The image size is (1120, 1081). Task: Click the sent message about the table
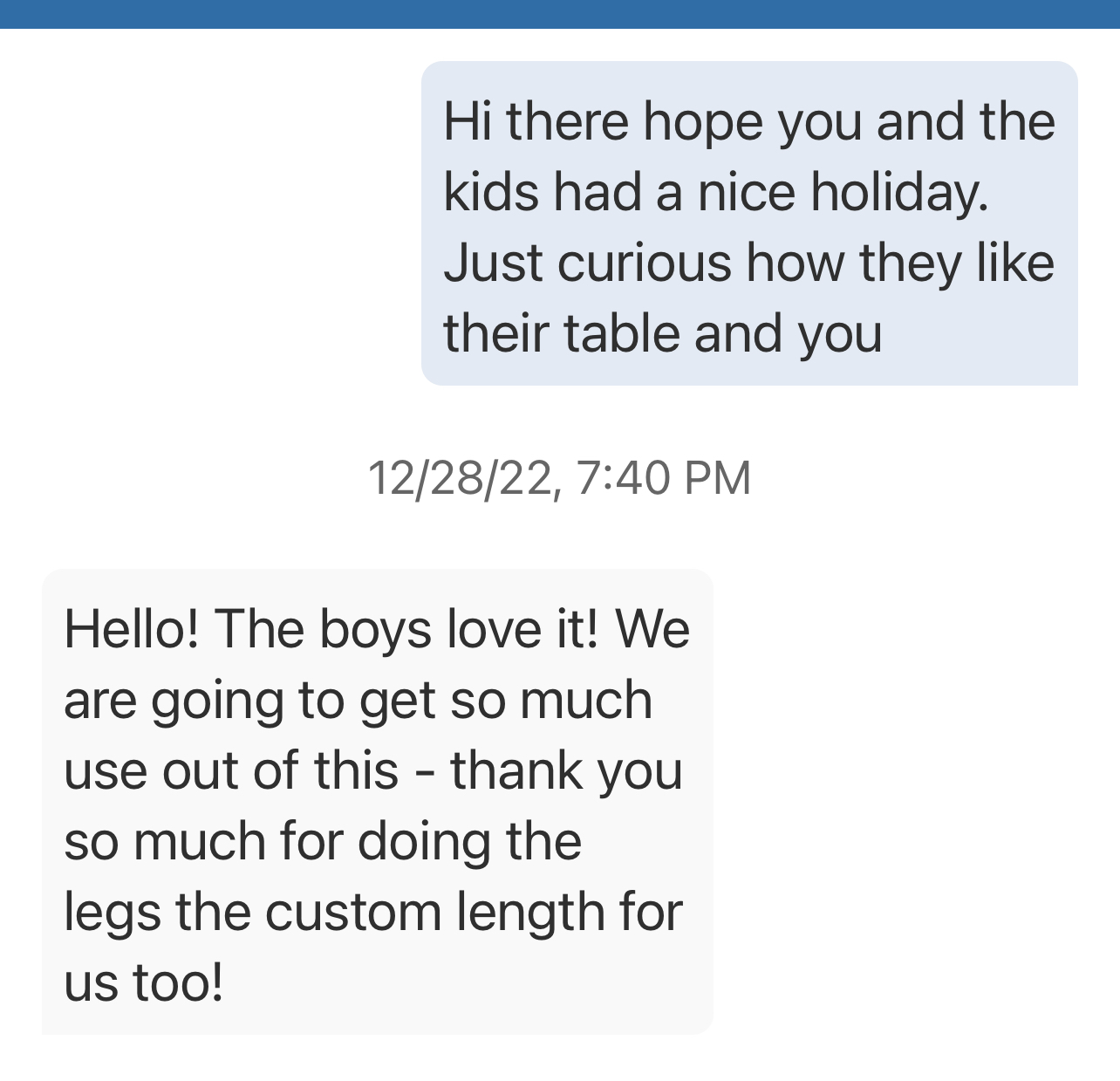pos(748,223)
